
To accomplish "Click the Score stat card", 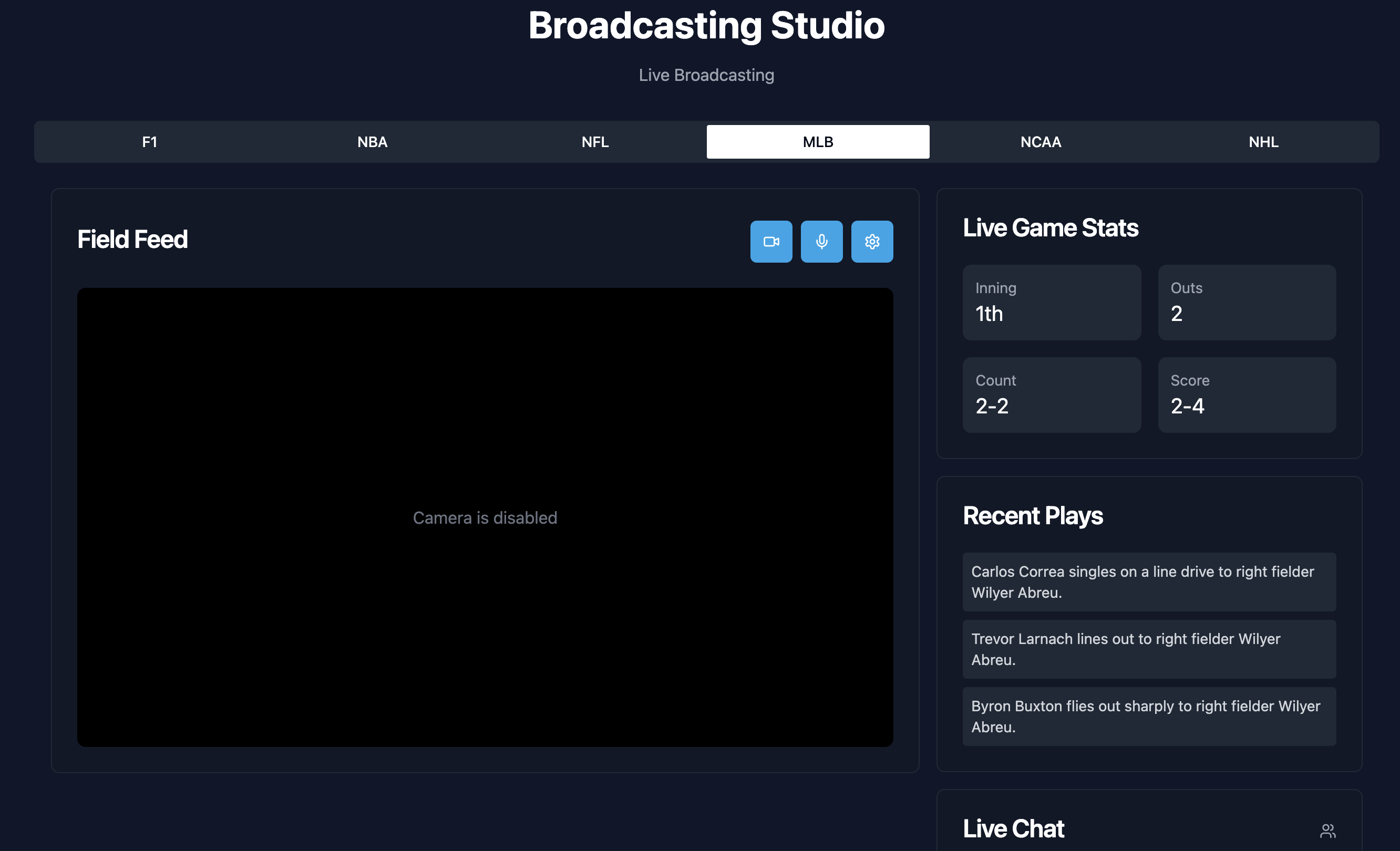I will pyautogui.click(x=1247, y=395).
